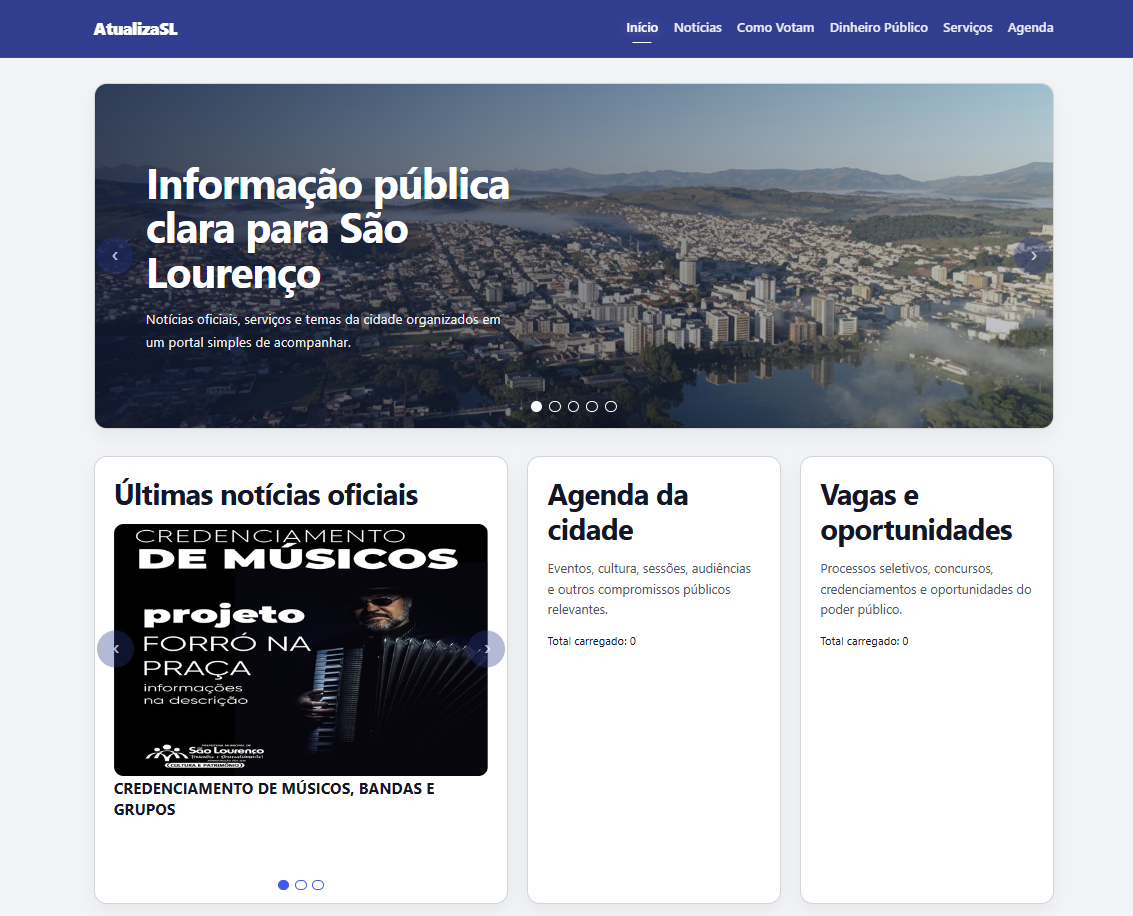Click 'Total carregado: 0' in Vagas card

click(864, 641)
